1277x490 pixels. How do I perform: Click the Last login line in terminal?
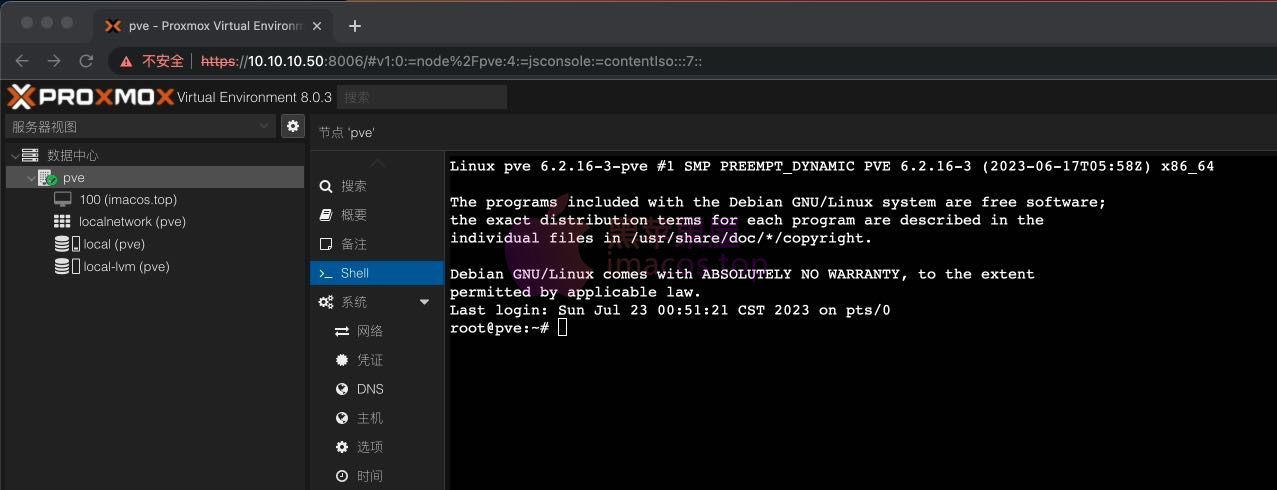click(670, 310)
